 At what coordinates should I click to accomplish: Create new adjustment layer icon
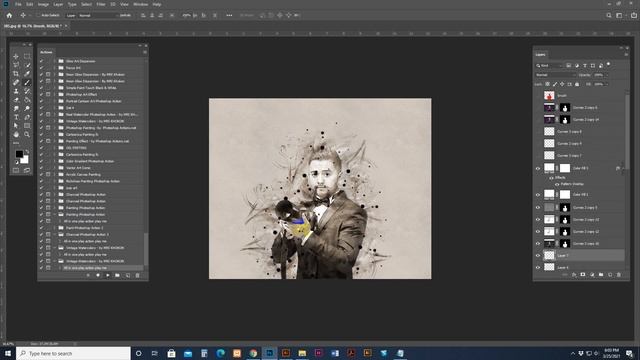(592, 275)
